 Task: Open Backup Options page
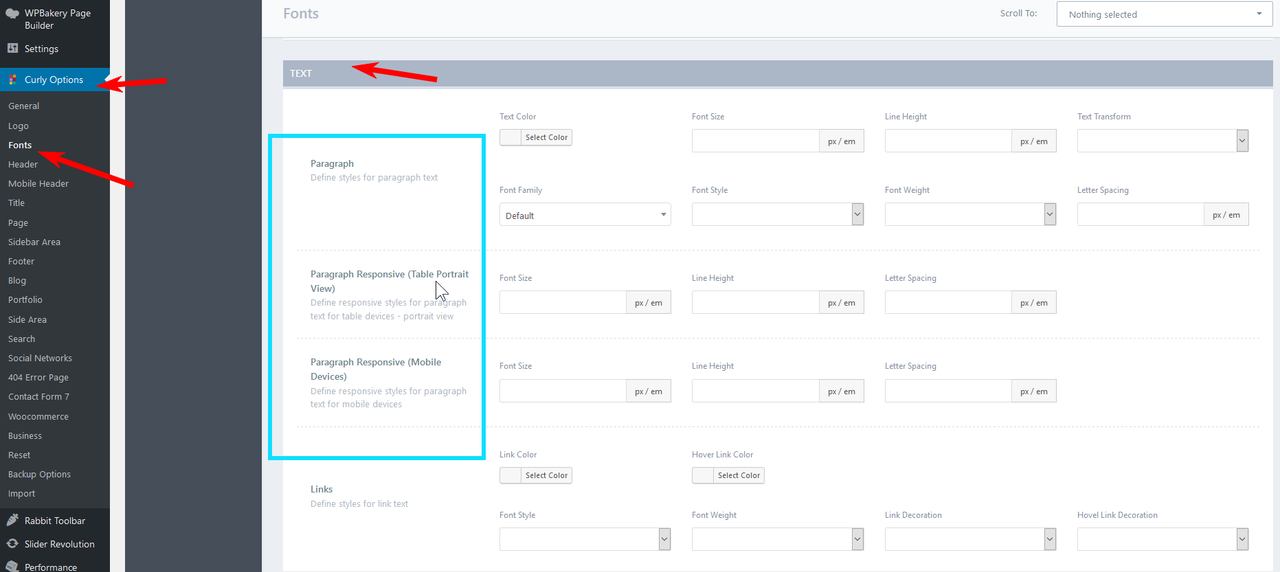40,474
